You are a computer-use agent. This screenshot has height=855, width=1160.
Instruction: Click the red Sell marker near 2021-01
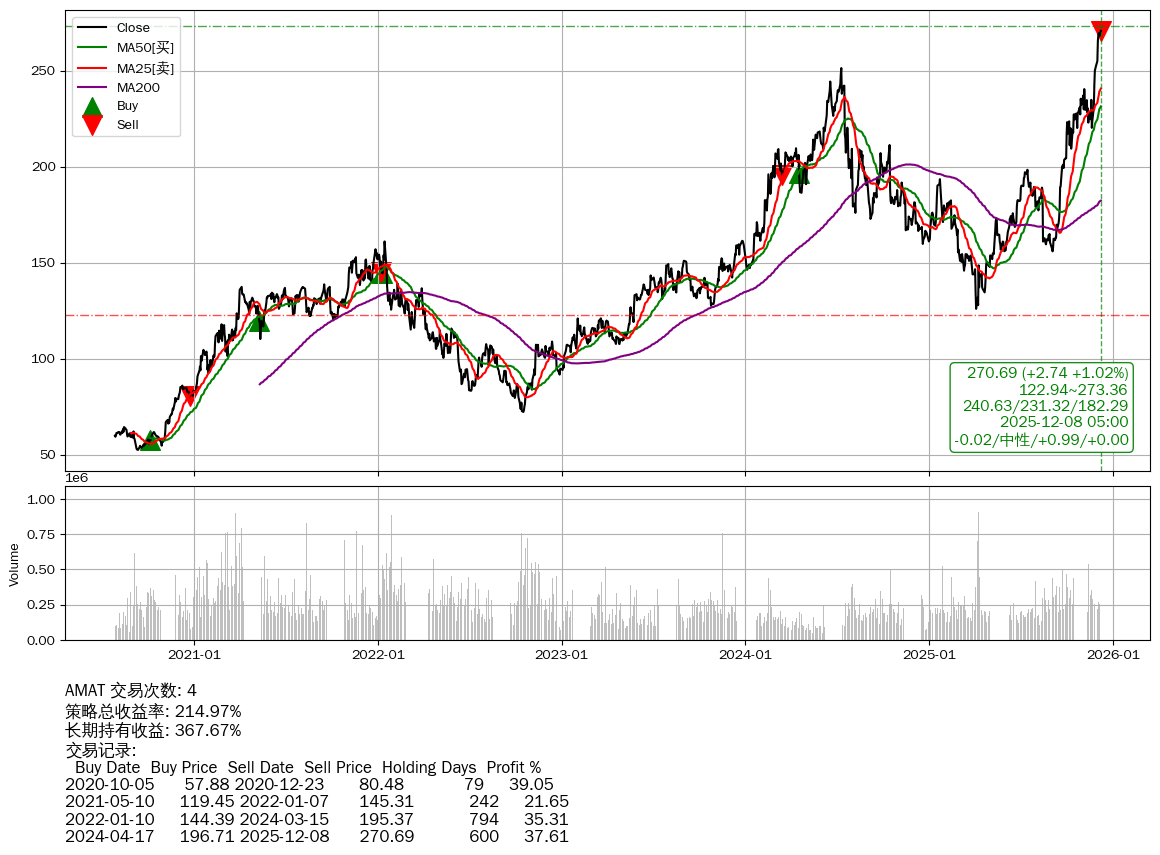tap(190, 396)
